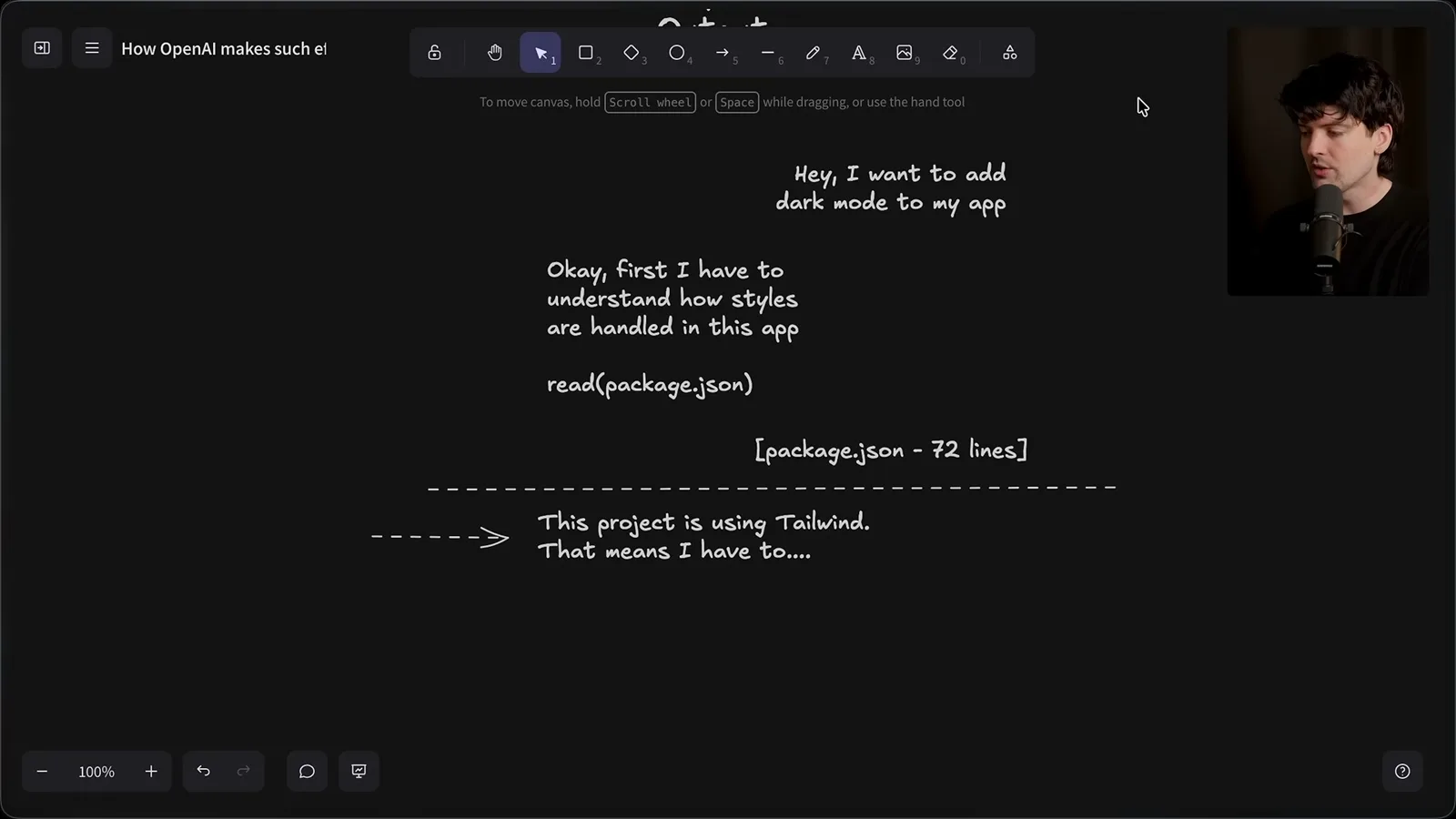The height and width of the screenshot is (819, 1456).
Task: Select the 'This project is using Tailwind' text
Action: [x=703, y=537]
